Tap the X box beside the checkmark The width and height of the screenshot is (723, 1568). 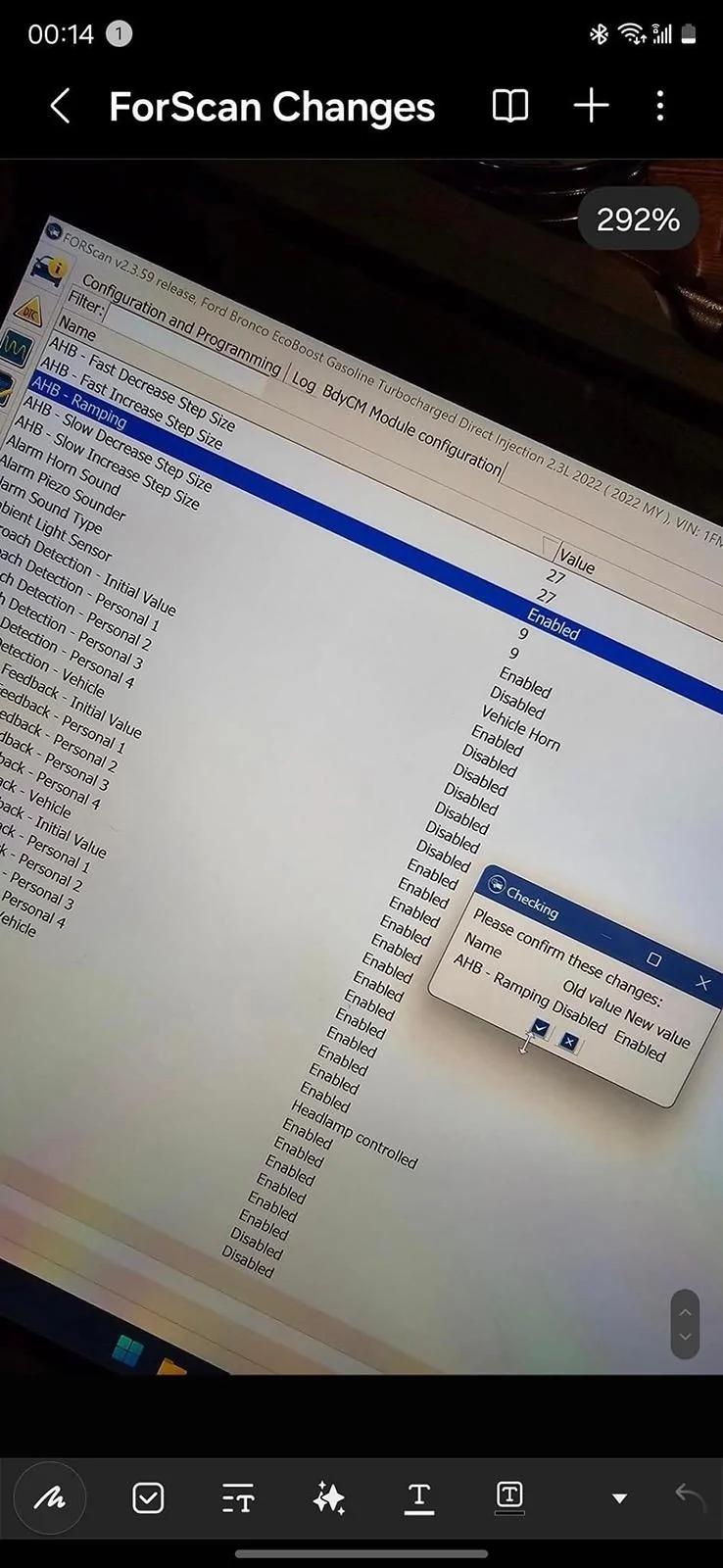tap(569, 1042)
